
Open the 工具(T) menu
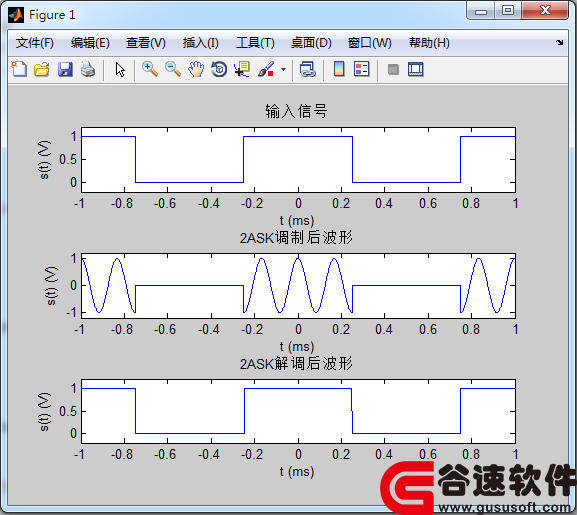pyautogui.click(x=255, y=43)
